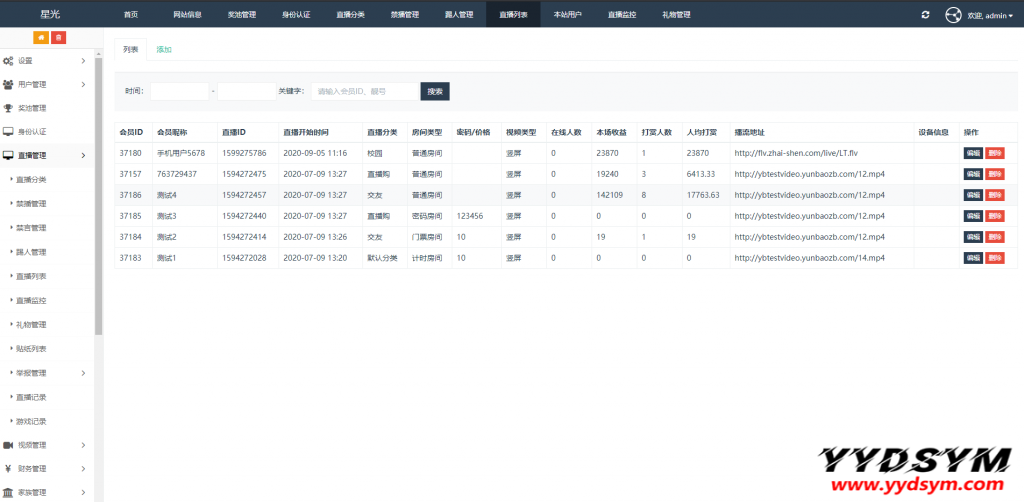
Task: Click the yen icon beside 财务管理
Action: 8,468
